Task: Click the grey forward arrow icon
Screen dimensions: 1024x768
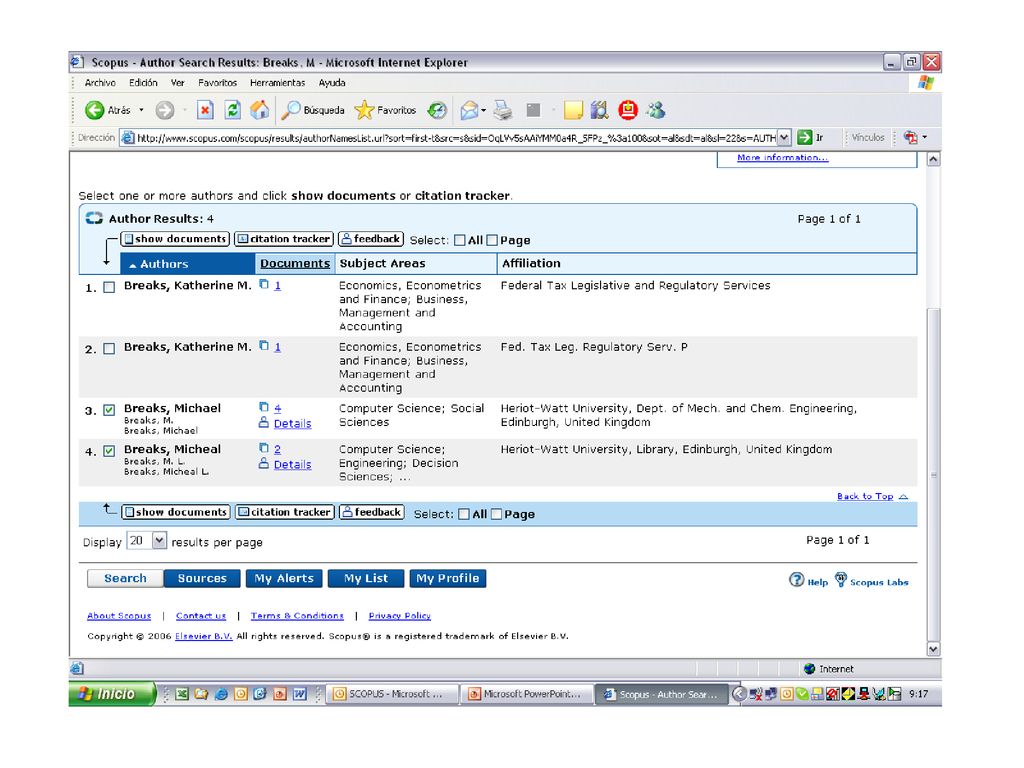Action: 165,110
